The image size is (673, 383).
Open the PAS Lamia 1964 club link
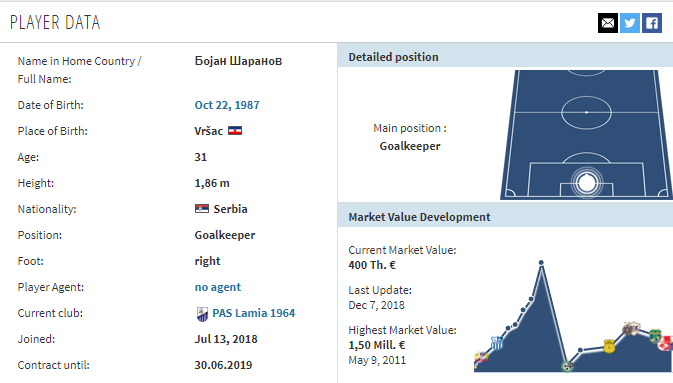pos(254,313)
